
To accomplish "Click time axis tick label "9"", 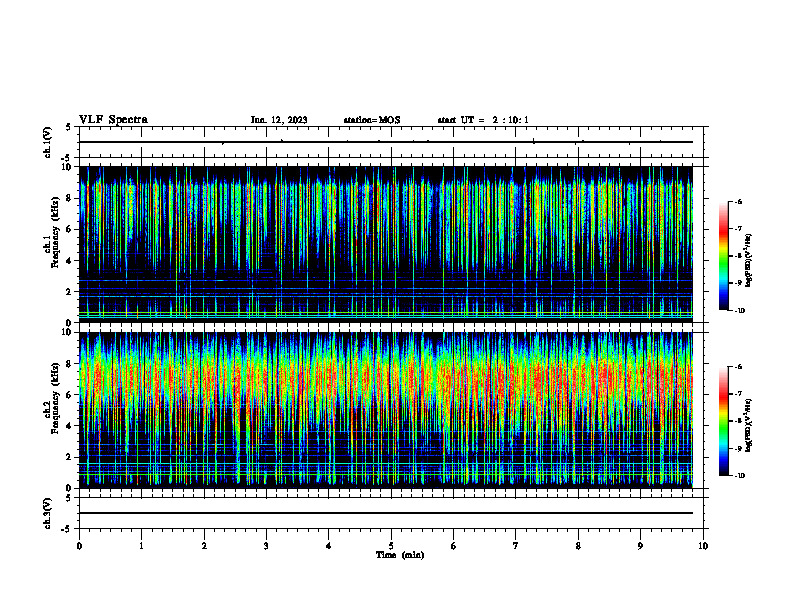I will (x=640, y=546).
